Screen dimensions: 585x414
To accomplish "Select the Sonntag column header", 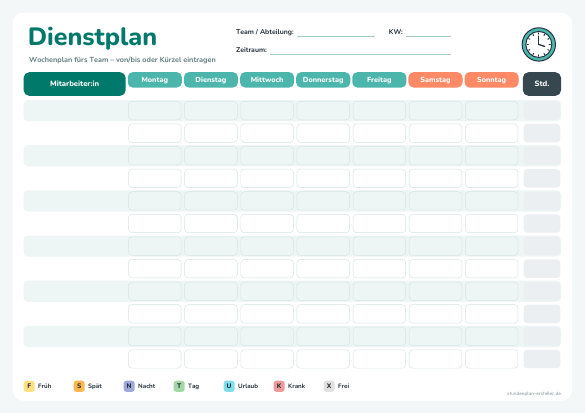I will tap(491, 80).
